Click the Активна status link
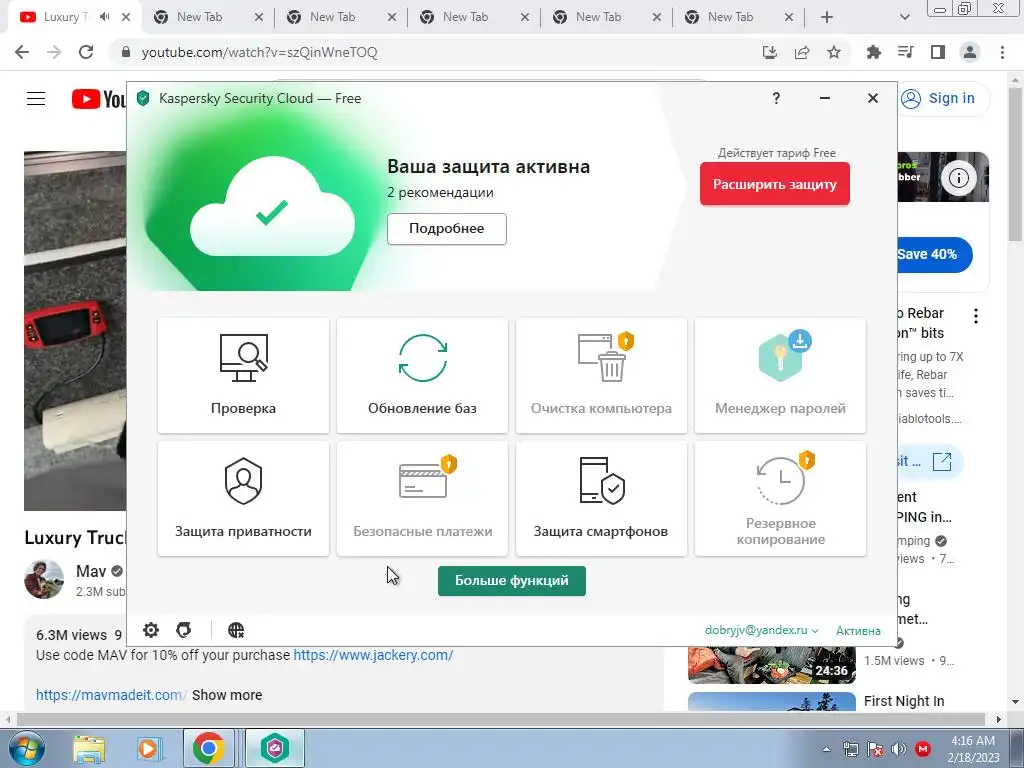This screenshot has height=768, width=1024. pos(858,631)
